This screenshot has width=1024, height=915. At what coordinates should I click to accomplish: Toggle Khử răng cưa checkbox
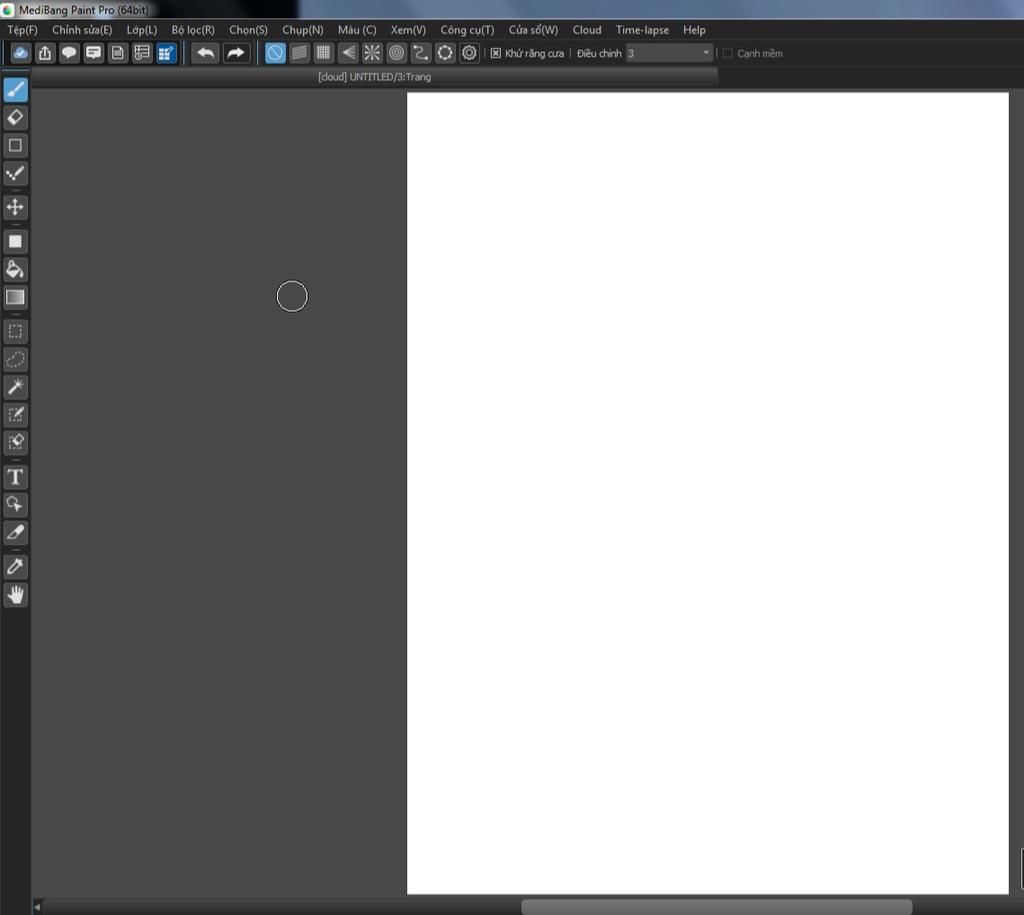496,54
